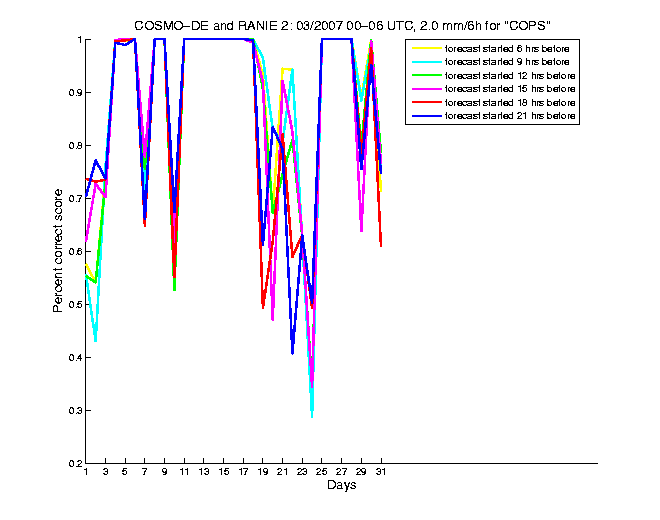Screen dimensions: 660x520
Task: Click the magenta line sample in the legend
Action: [426, 89]
